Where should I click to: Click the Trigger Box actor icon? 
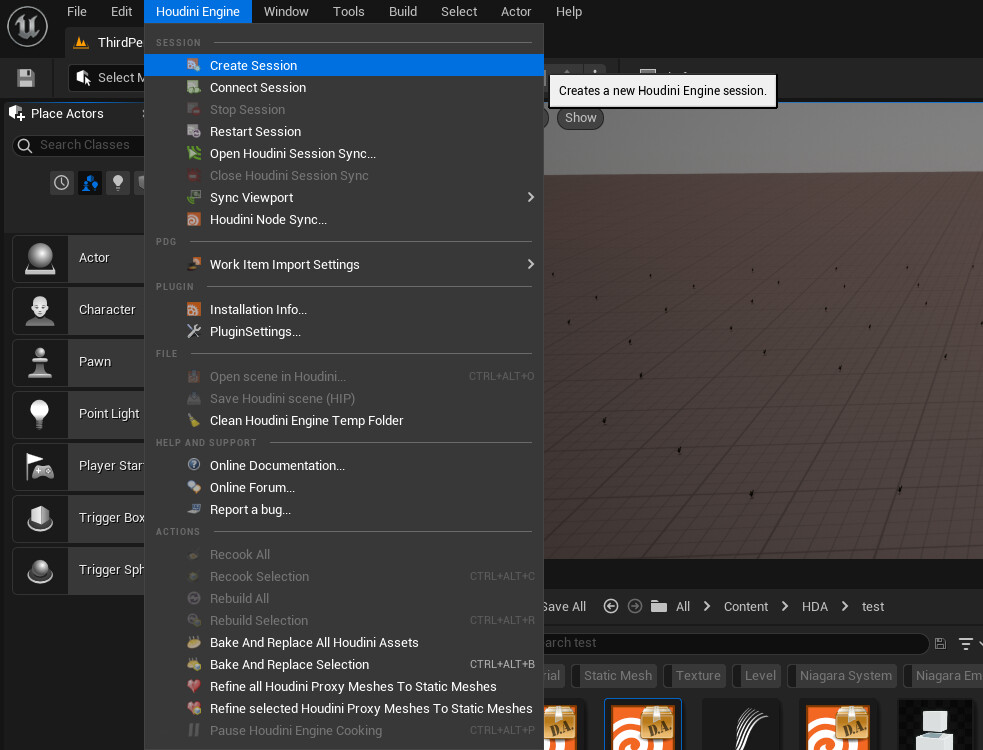tap(40, 518)
